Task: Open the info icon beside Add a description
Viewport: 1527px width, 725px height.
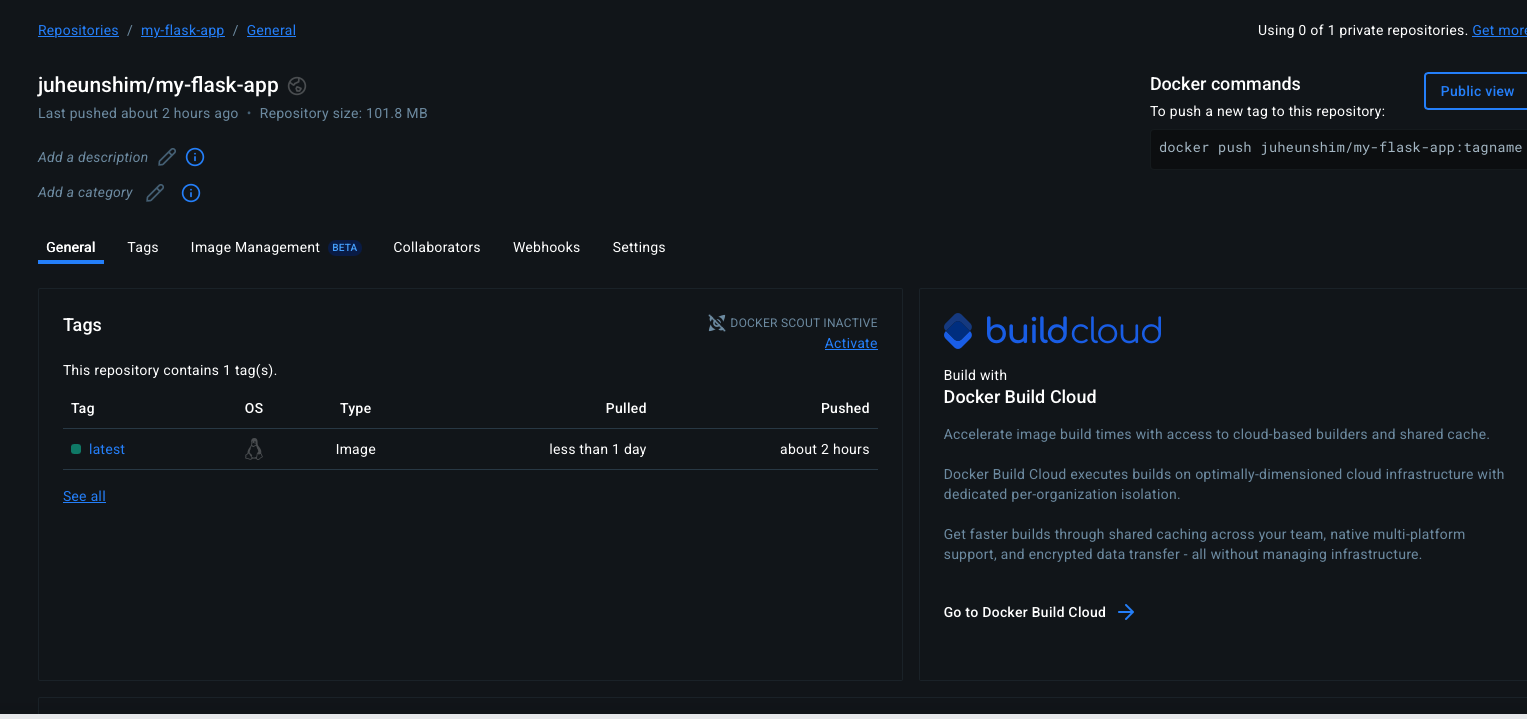Action: pos(196,157)
